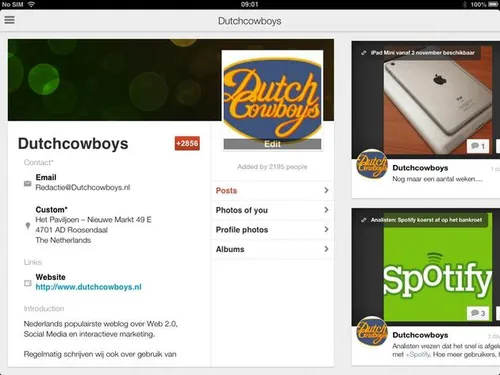Image resolution: width=500 pixels, height=375 pixels.
Task: Click the Het Paviljoen address text
Action: [93, 230]
